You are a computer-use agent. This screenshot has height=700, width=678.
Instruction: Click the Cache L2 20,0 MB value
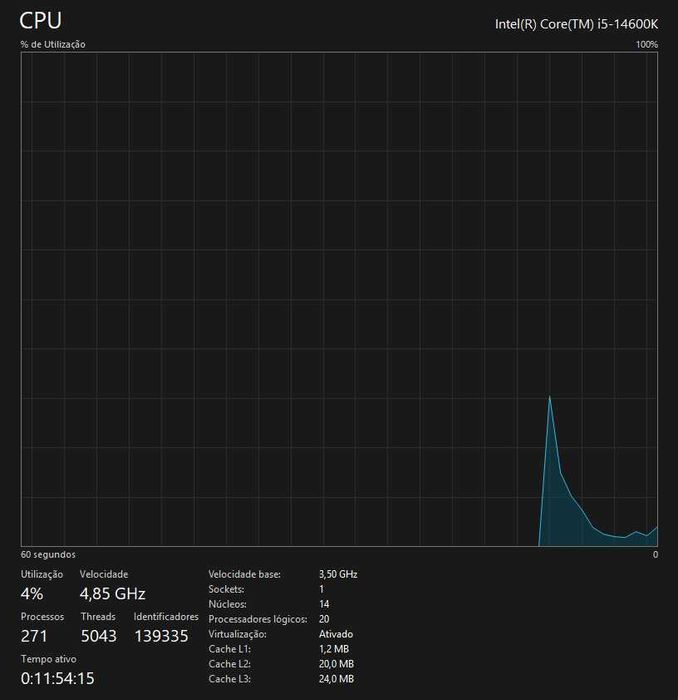(x=337, y=664)
